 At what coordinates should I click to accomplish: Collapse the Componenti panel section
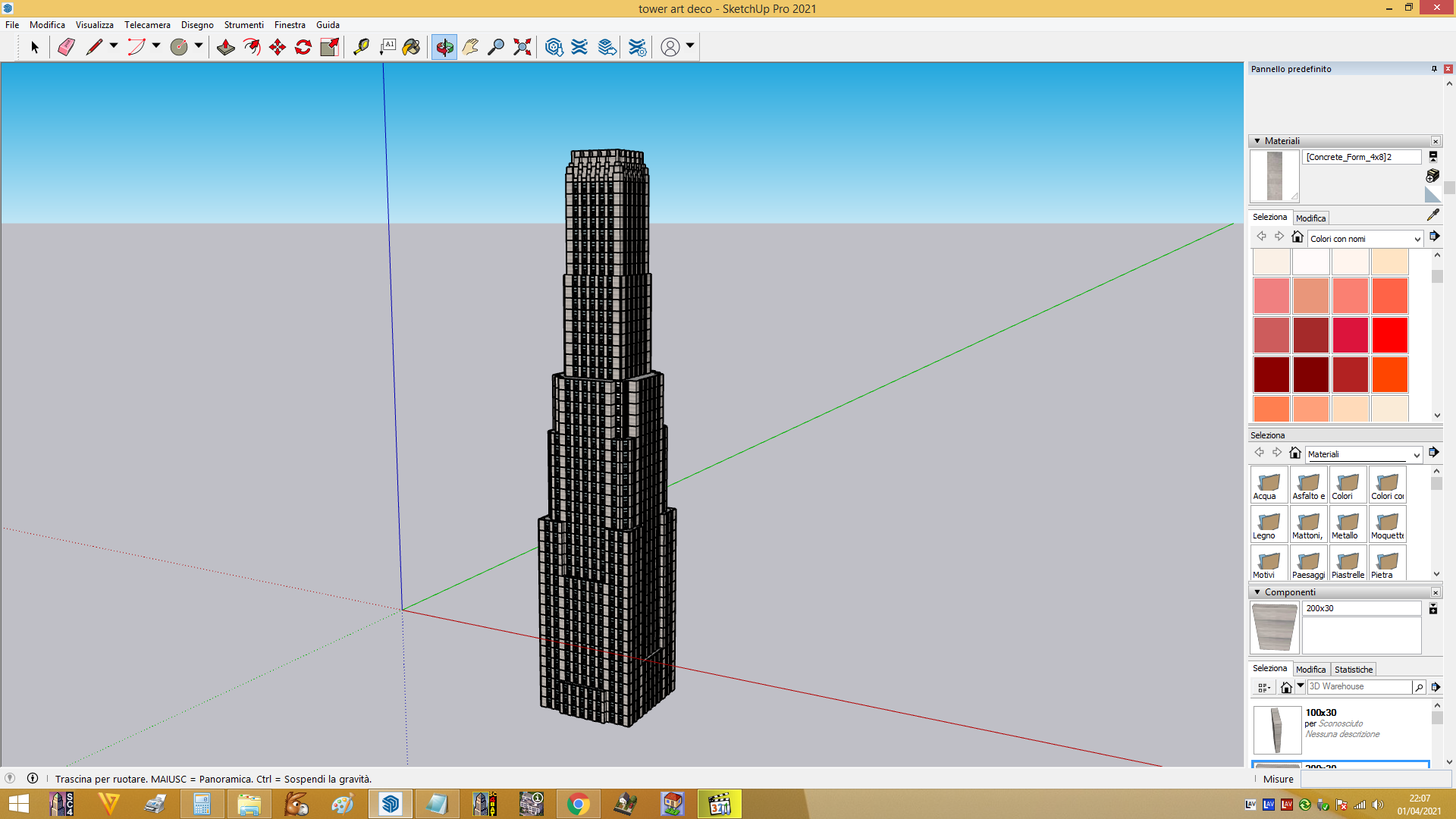tap(1257, 592)
